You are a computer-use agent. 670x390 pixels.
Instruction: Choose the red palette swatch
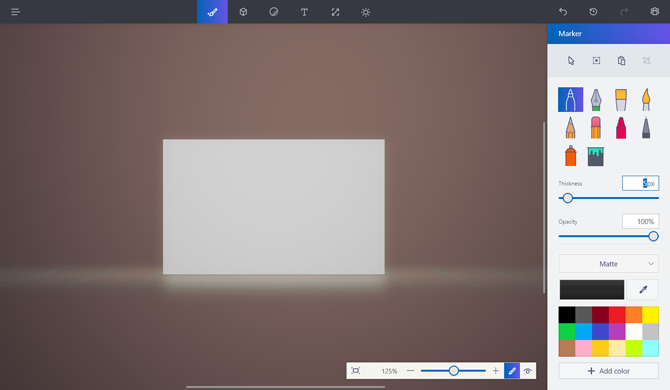[617, 315]
